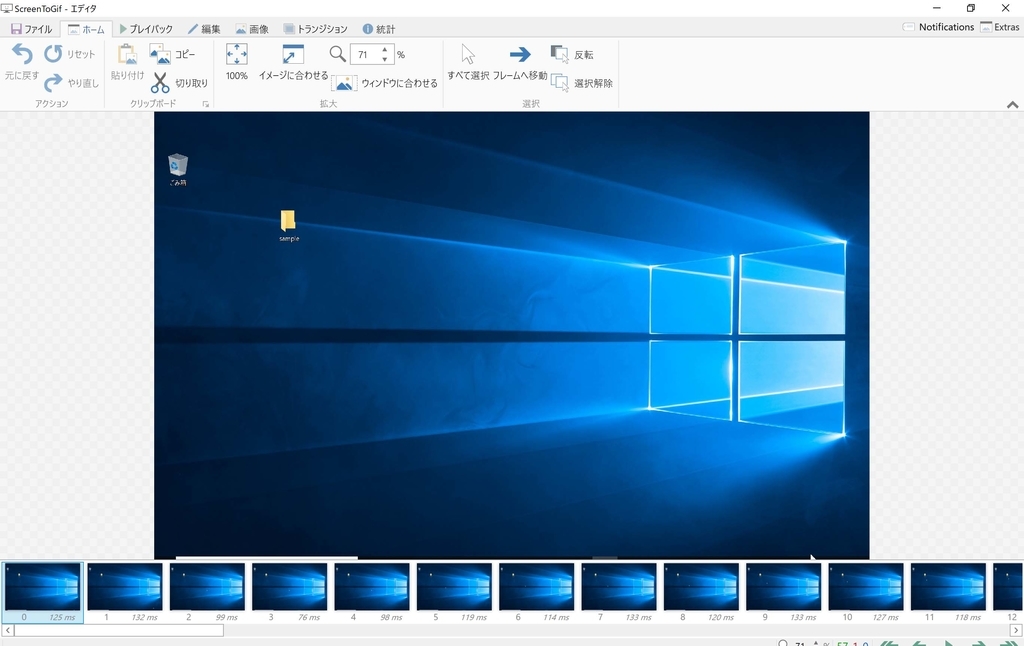Open the ファイル ribbon tab
The width and height of the screenshot is (1024, 646).
tap(31, 29)
